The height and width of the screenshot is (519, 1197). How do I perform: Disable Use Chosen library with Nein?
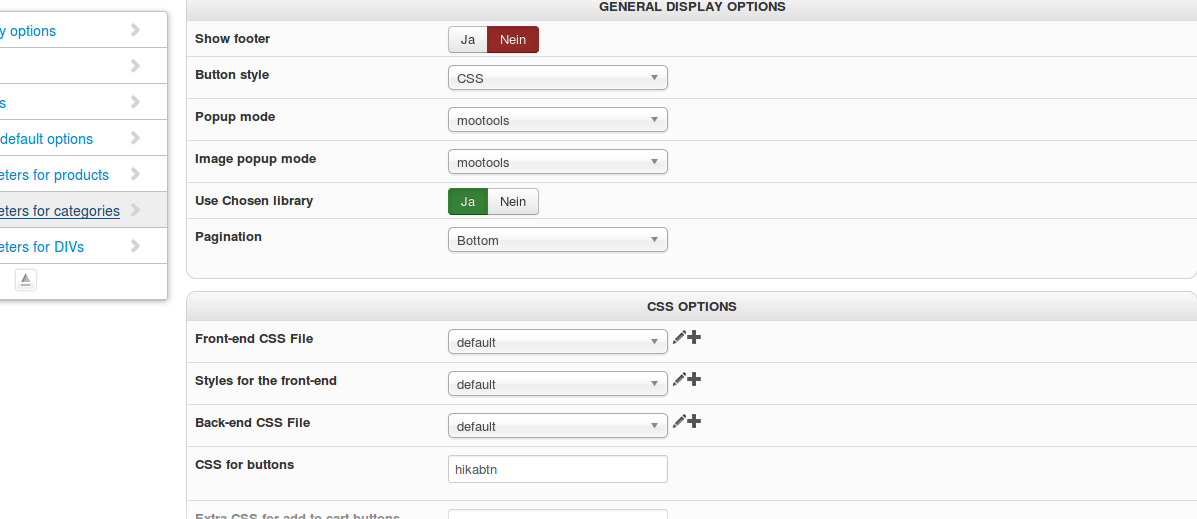point(513,202)
